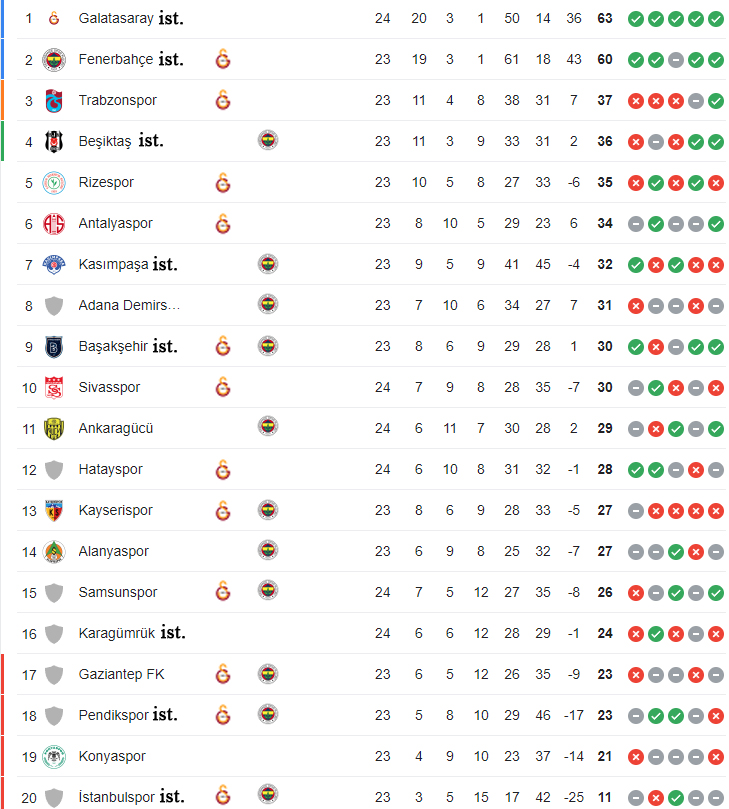This screenshot has height=809, width=729.
Task: Click the Ankaragücü team crest
Action: [54, 429]
